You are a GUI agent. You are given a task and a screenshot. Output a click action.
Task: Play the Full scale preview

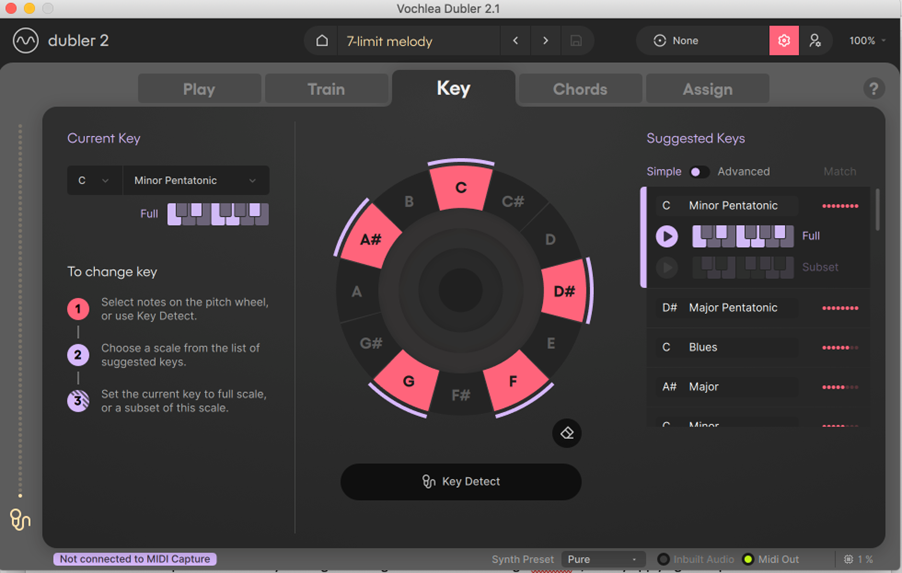[x=667, y=236]
